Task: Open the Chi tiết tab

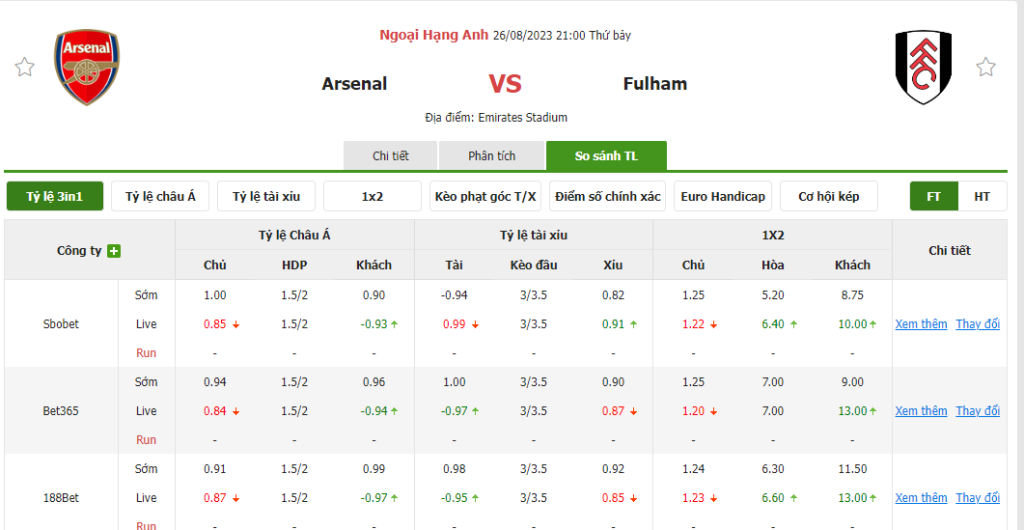Action: tap(391, 156)
